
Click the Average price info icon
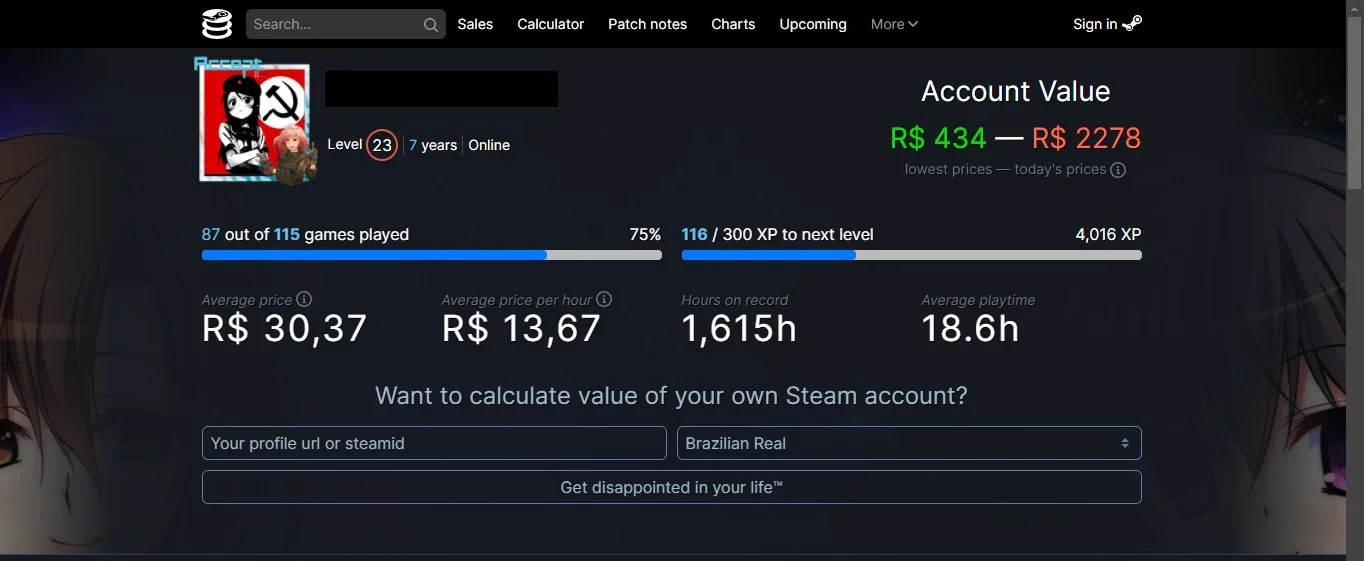(x=304, y=299)
